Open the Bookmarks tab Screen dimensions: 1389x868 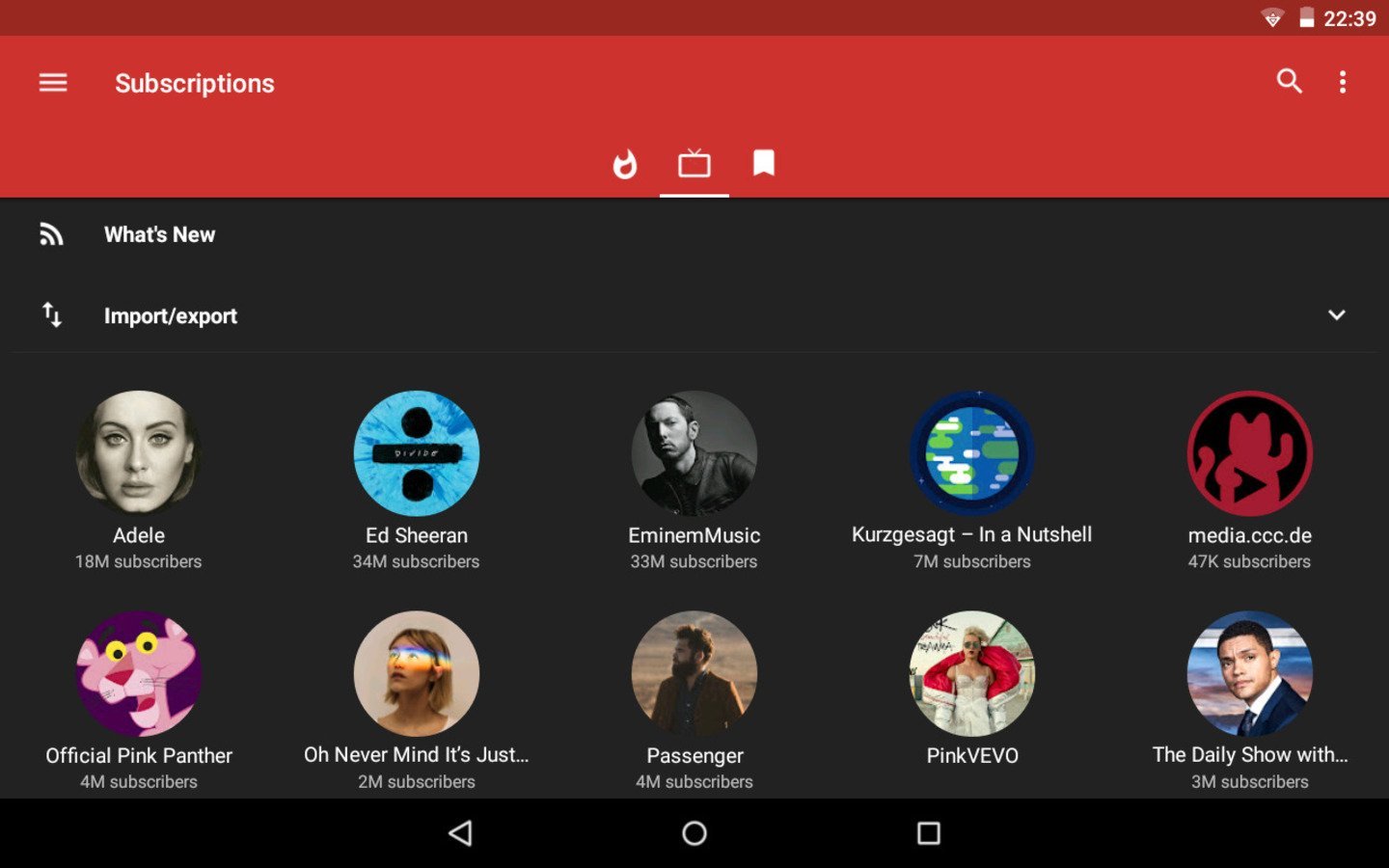click(x=764, y=163)
